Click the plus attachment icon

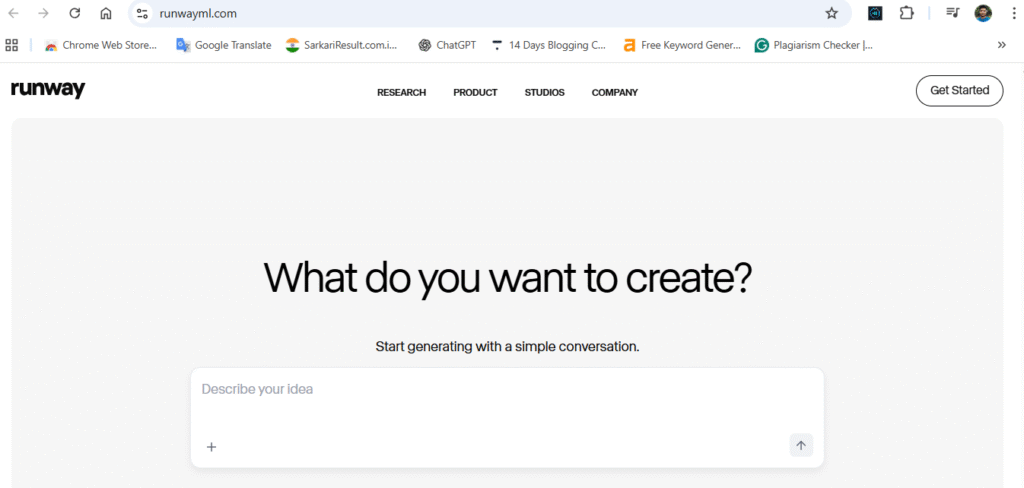click(211, 447)
